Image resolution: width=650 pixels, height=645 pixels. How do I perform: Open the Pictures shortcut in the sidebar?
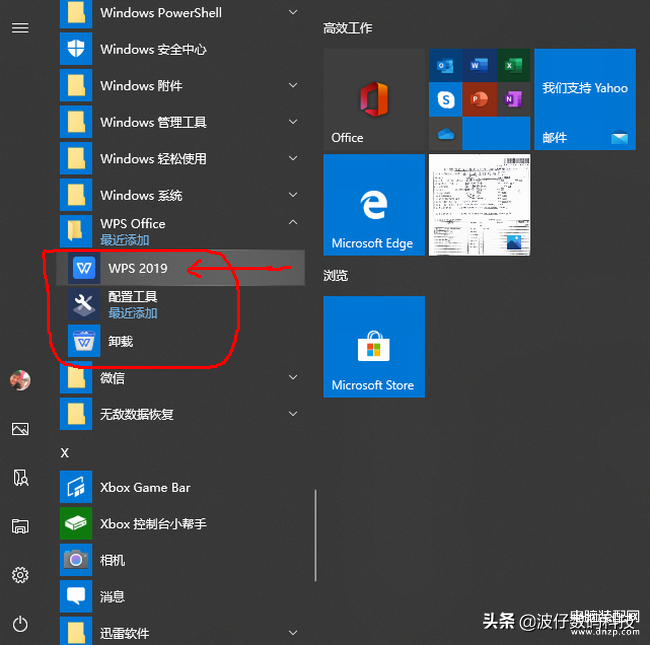click(20, 429)
